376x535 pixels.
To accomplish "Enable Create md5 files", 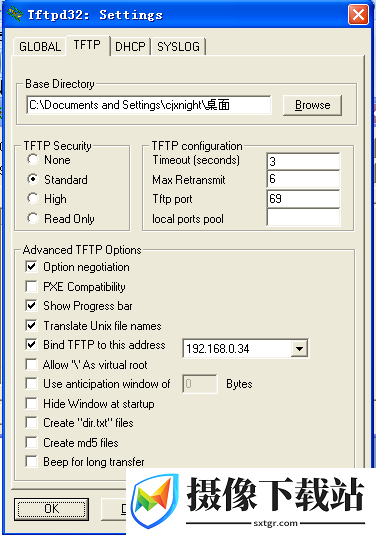I will [31, 443].
